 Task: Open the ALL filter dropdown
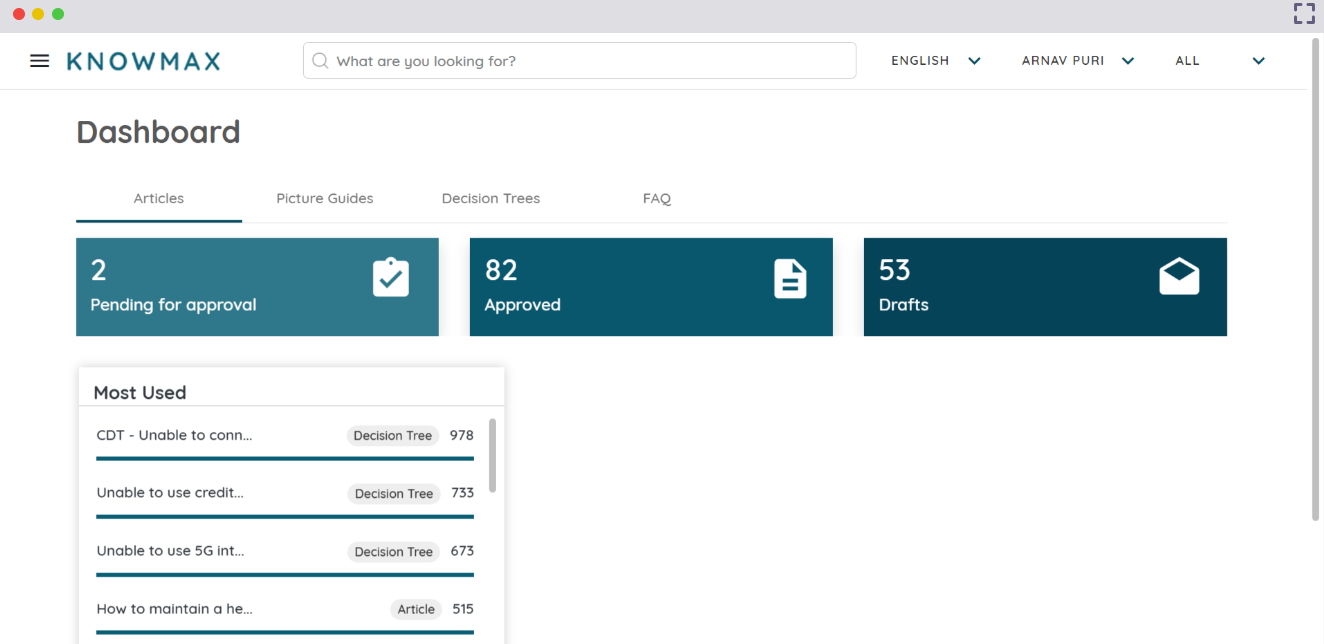coord(1220,60)
